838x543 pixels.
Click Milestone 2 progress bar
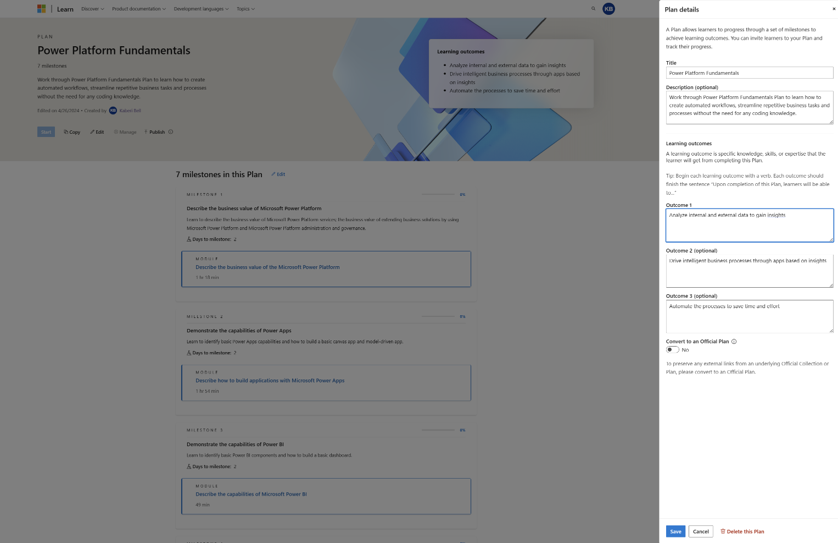[438, 316]
